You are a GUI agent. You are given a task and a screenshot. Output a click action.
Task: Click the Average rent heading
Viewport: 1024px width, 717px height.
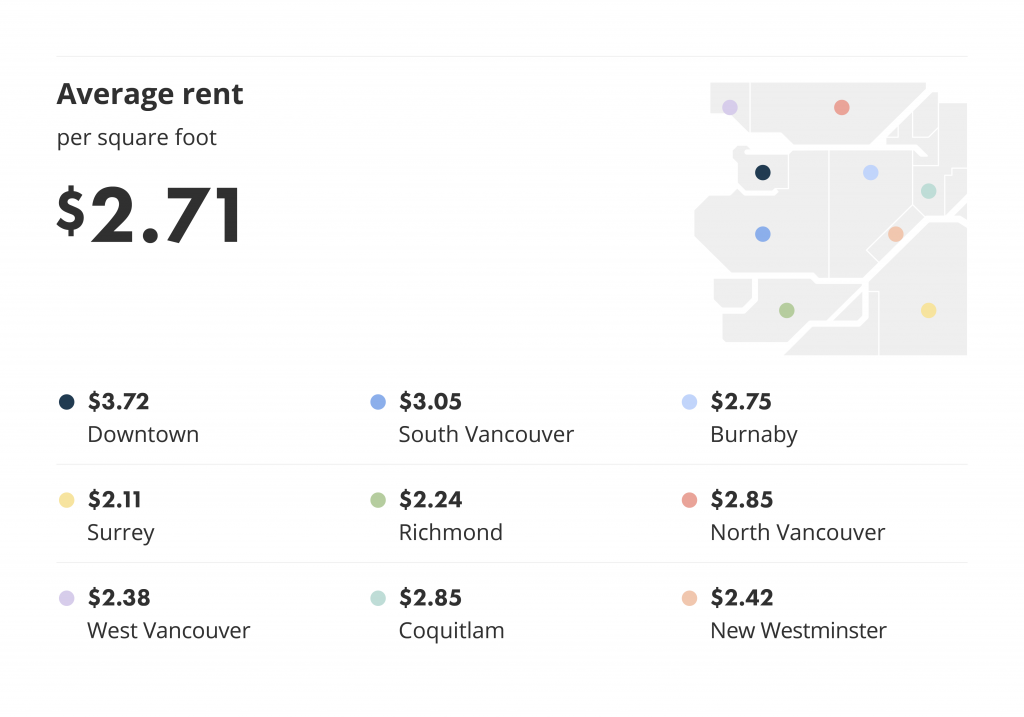pyautogui.click(x=150, y=94)
